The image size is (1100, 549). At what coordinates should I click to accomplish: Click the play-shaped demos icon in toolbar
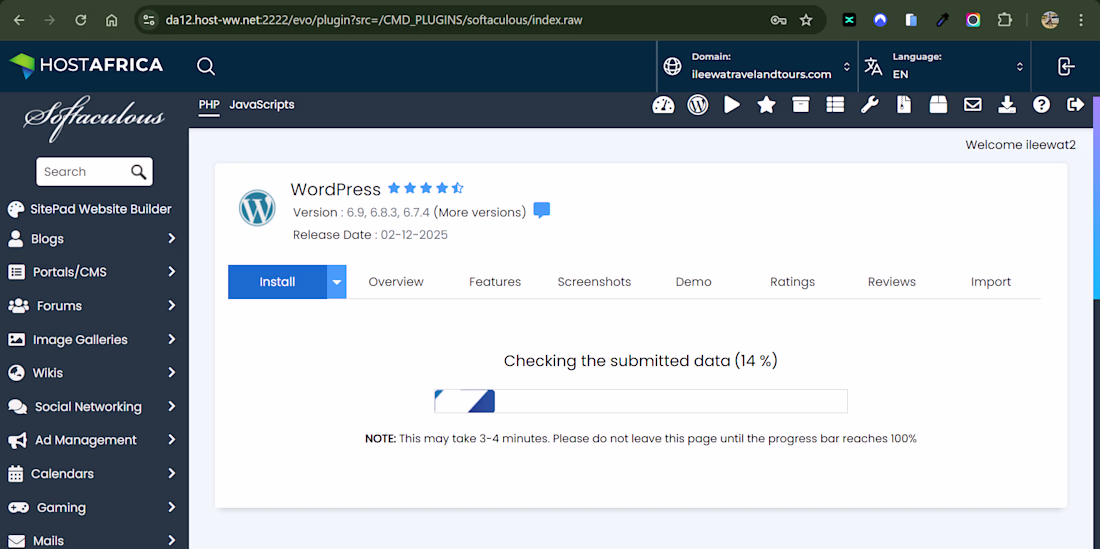click(x=732, y=105)
